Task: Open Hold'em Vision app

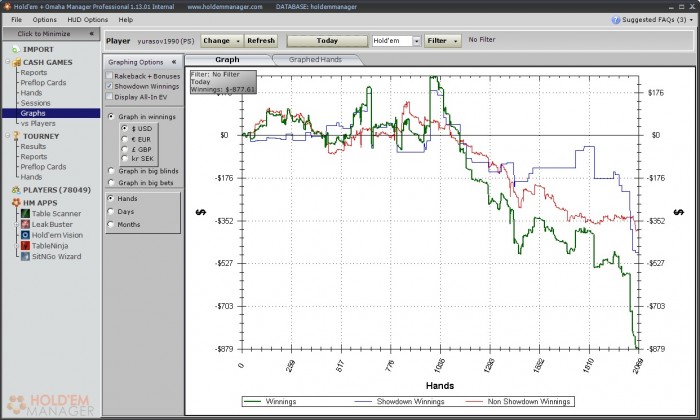Action: coord(56,235)
